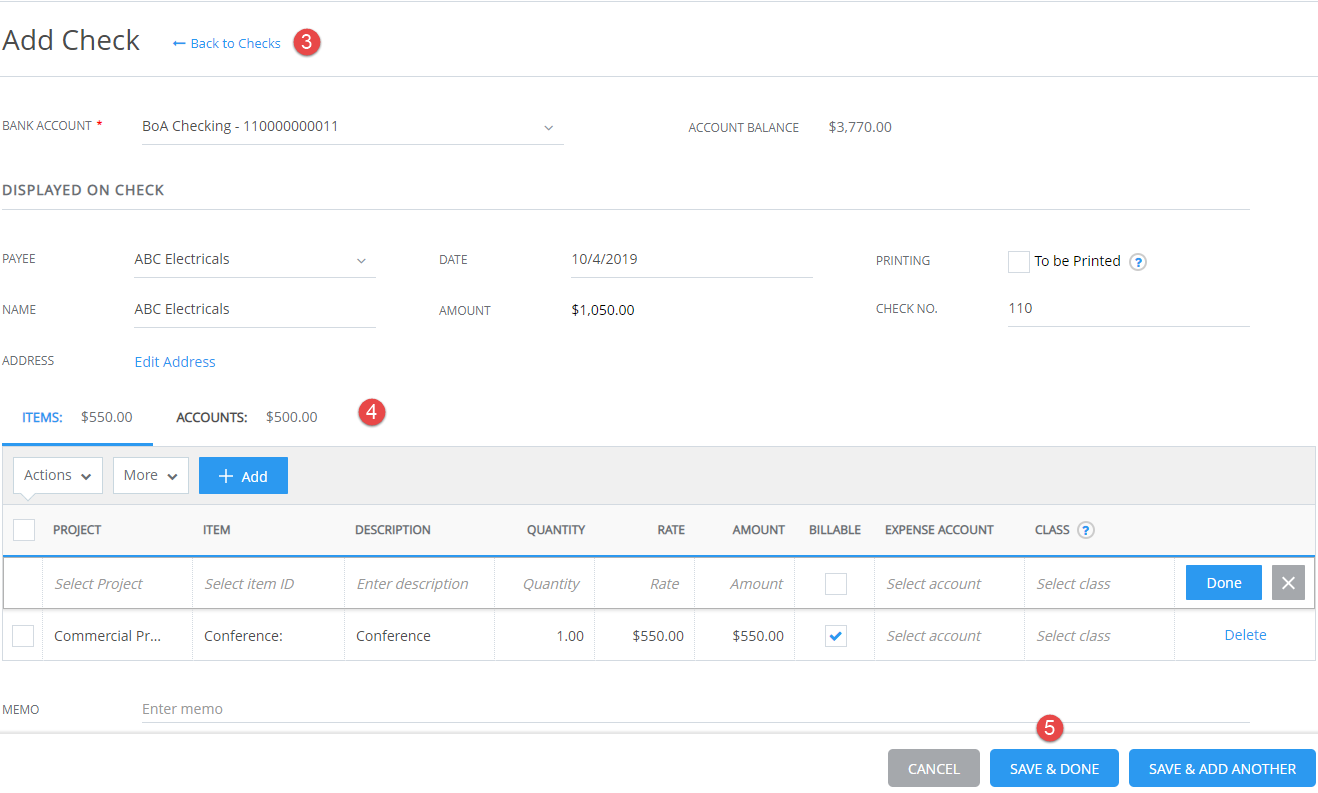Click the Date field

click(x=691, y=260)
